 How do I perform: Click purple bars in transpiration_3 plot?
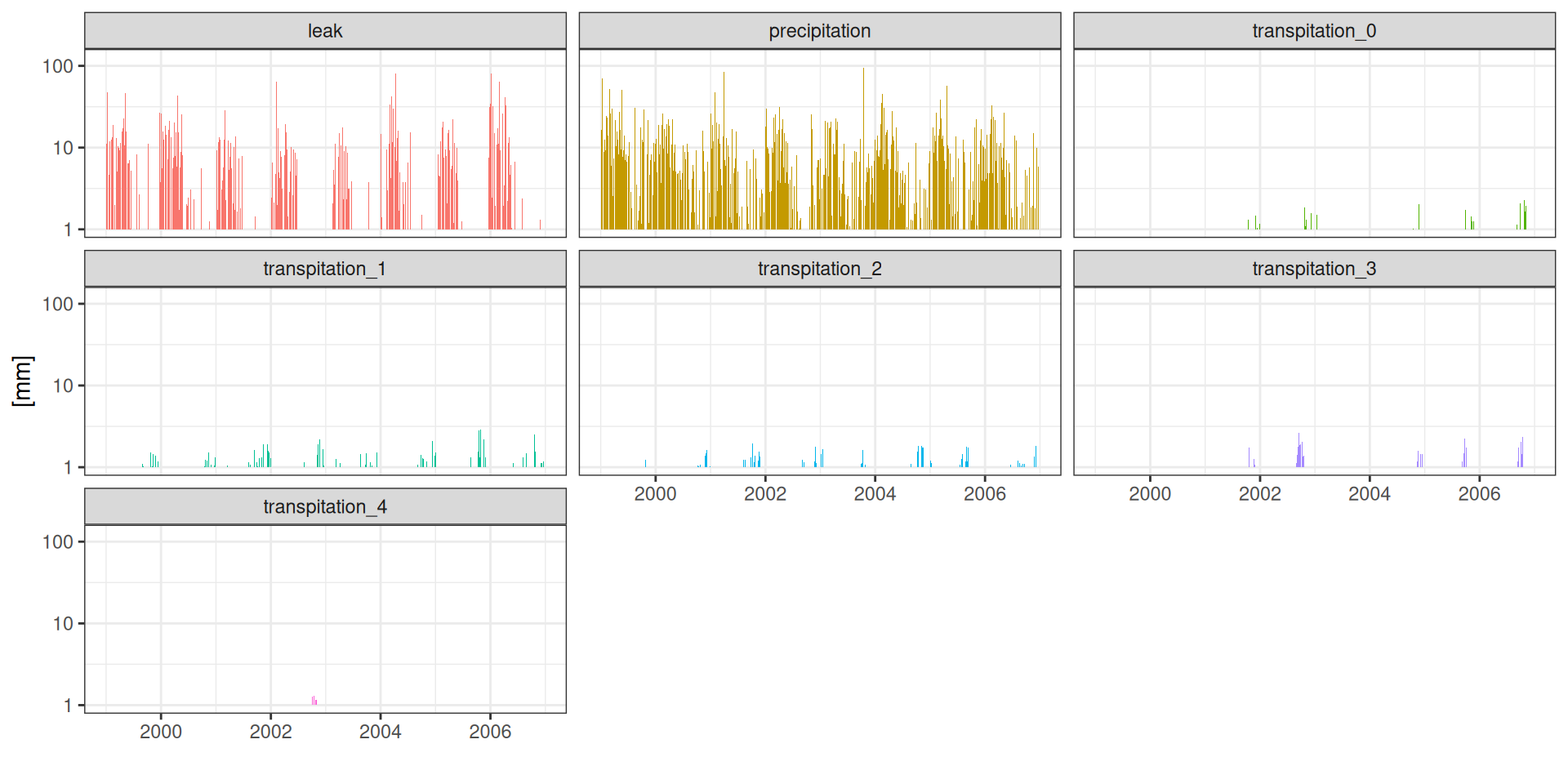point(1299,453)
